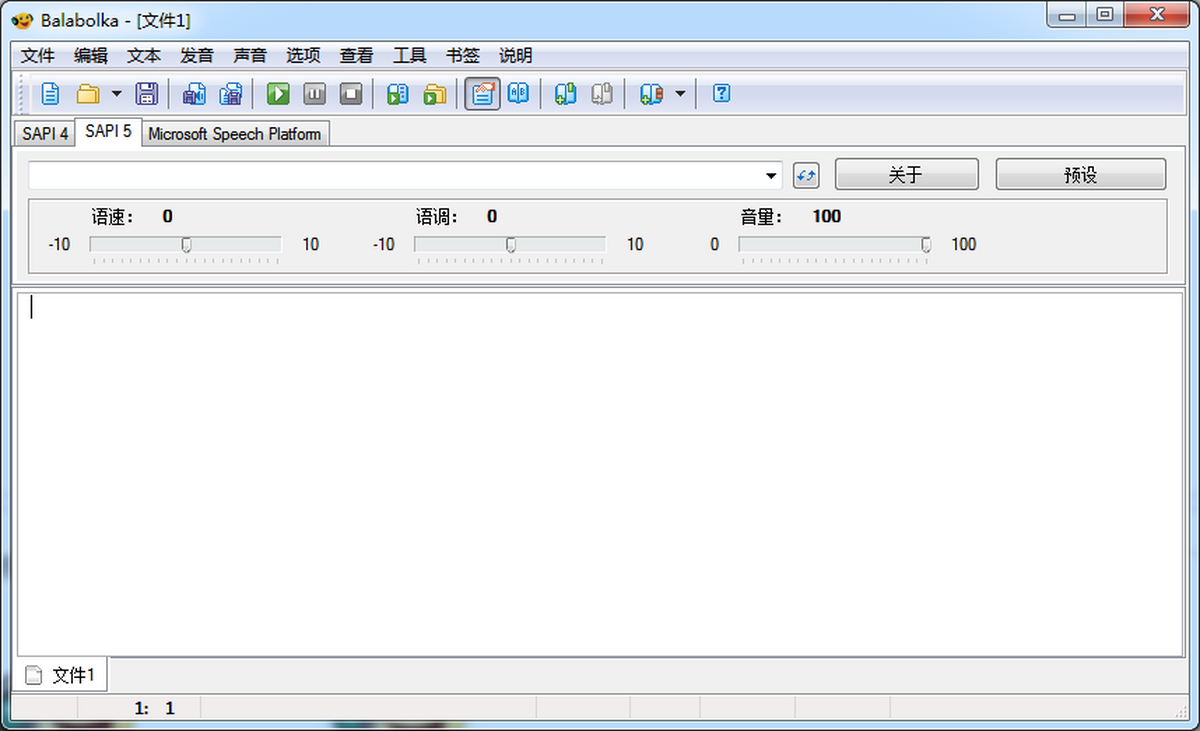Click the read selected text icon
The width and height of the screenshot is (1200, 731).
click(398, 94)
